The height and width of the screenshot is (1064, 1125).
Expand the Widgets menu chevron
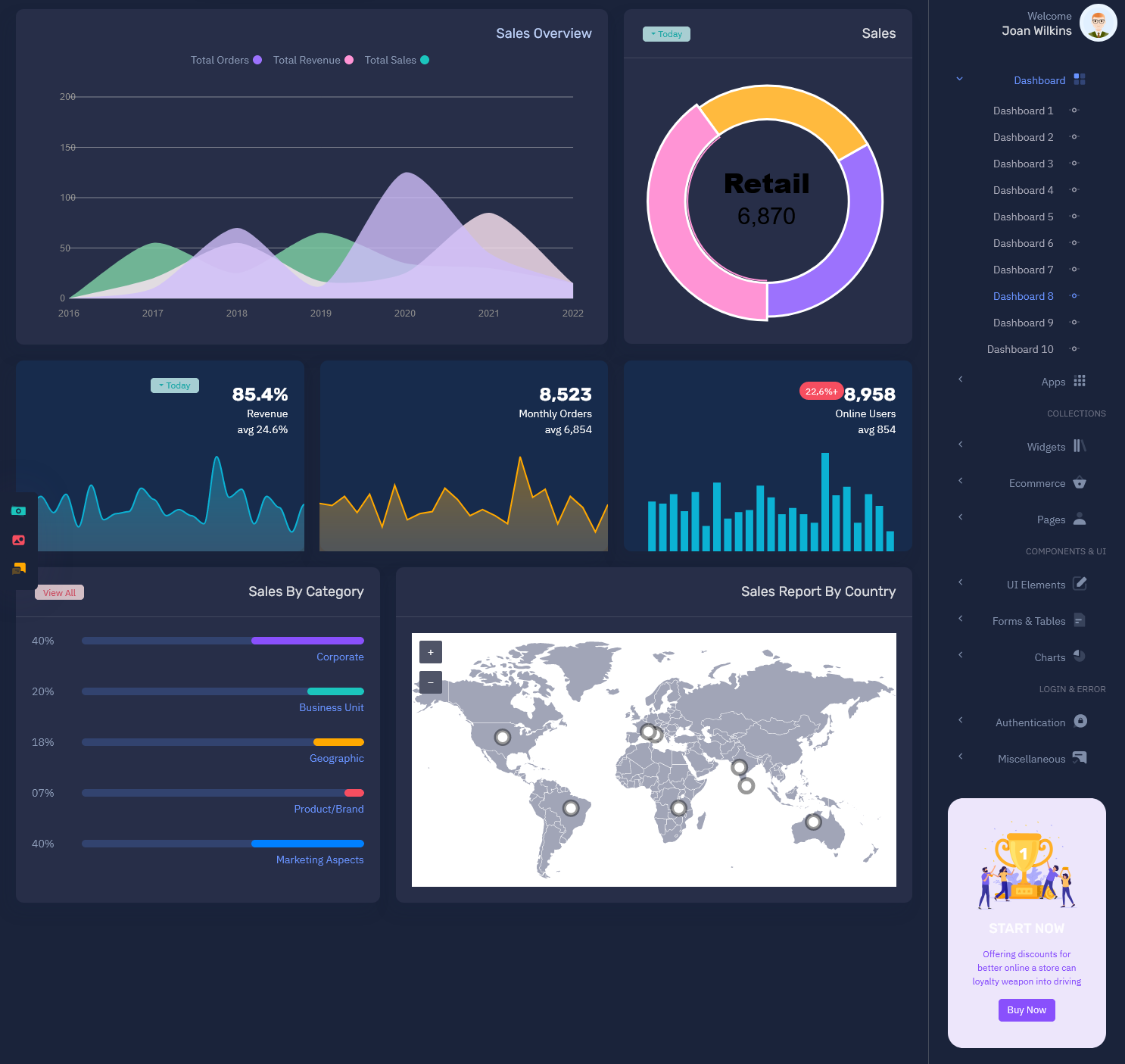(960, 444)
